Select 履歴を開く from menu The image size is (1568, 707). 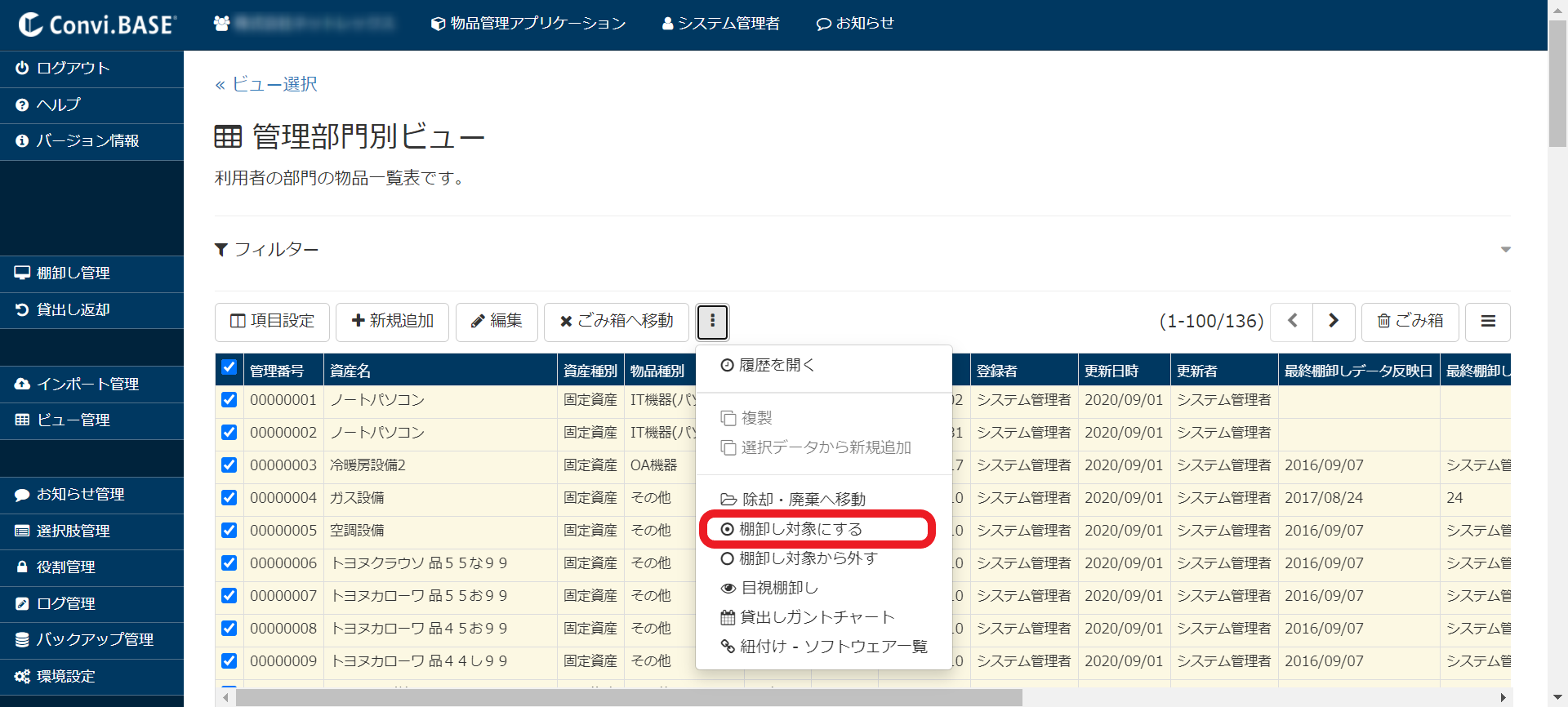pyautogui.click(x=824, y=366)
